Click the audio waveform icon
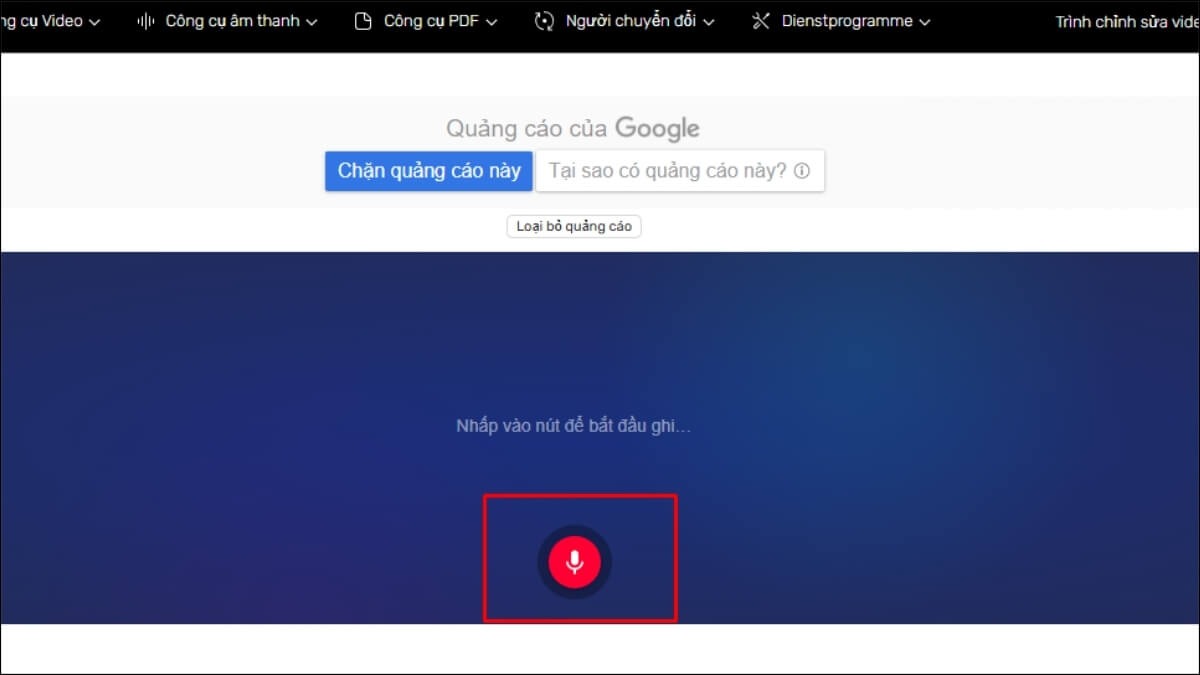This screenshot has height=675, width=1200. tap(146, 21)
